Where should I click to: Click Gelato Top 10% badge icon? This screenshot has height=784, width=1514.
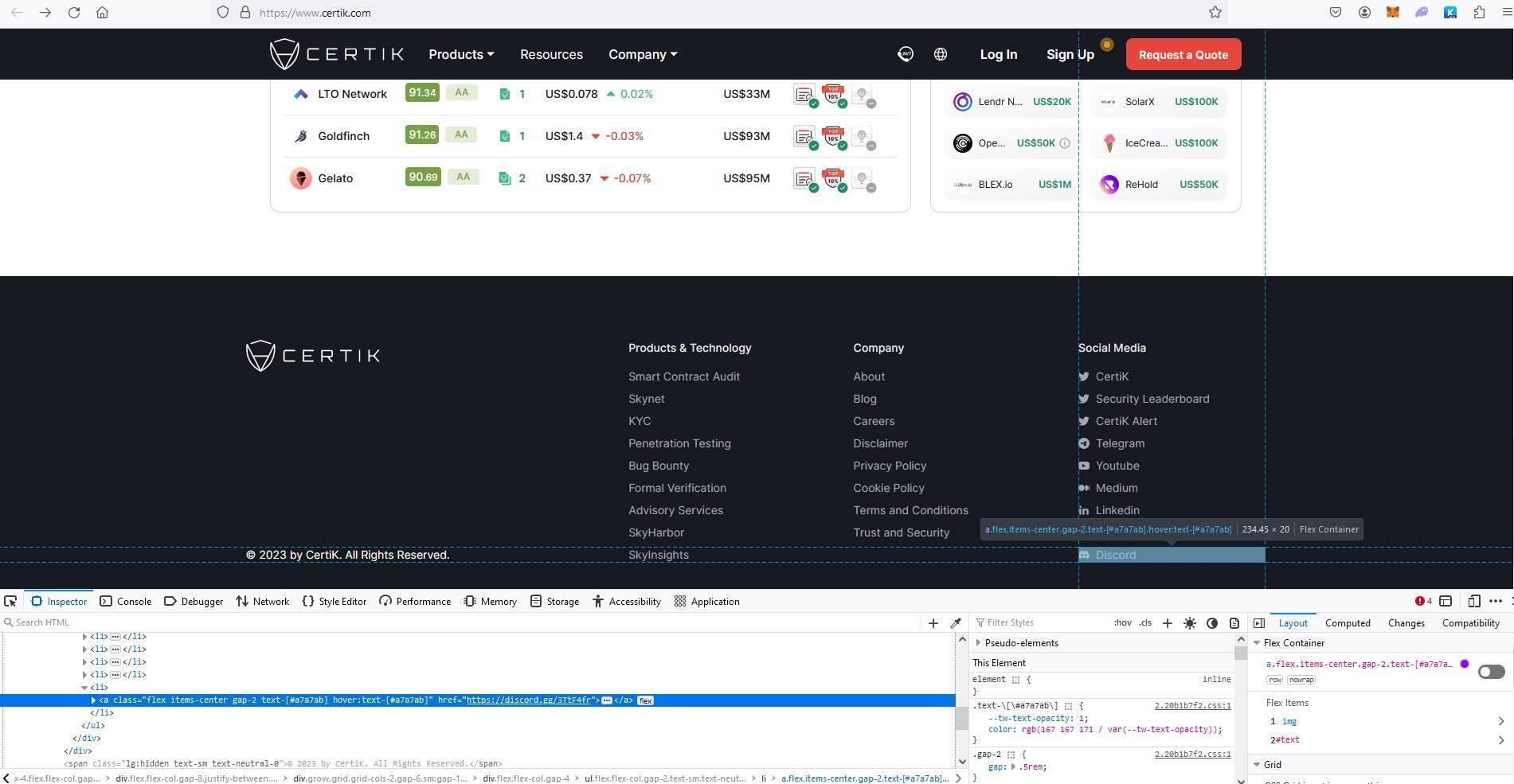click(x=833, y=179)
